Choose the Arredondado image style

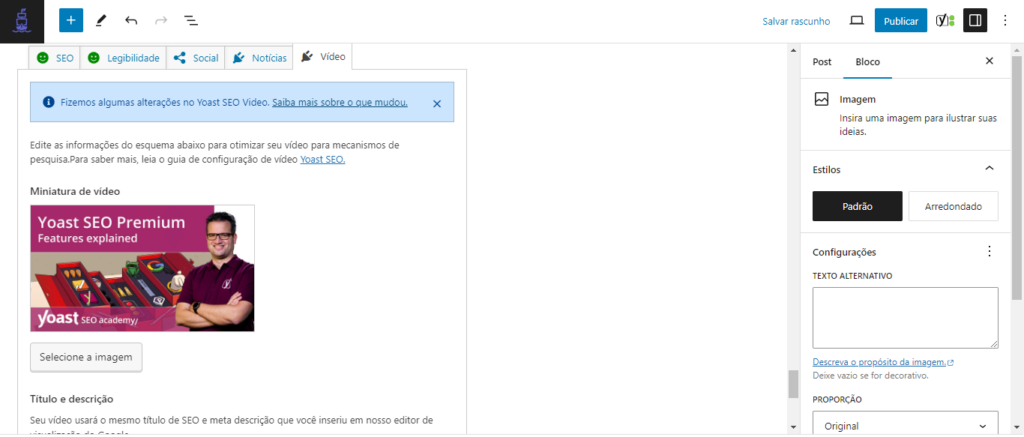[953, 206]
